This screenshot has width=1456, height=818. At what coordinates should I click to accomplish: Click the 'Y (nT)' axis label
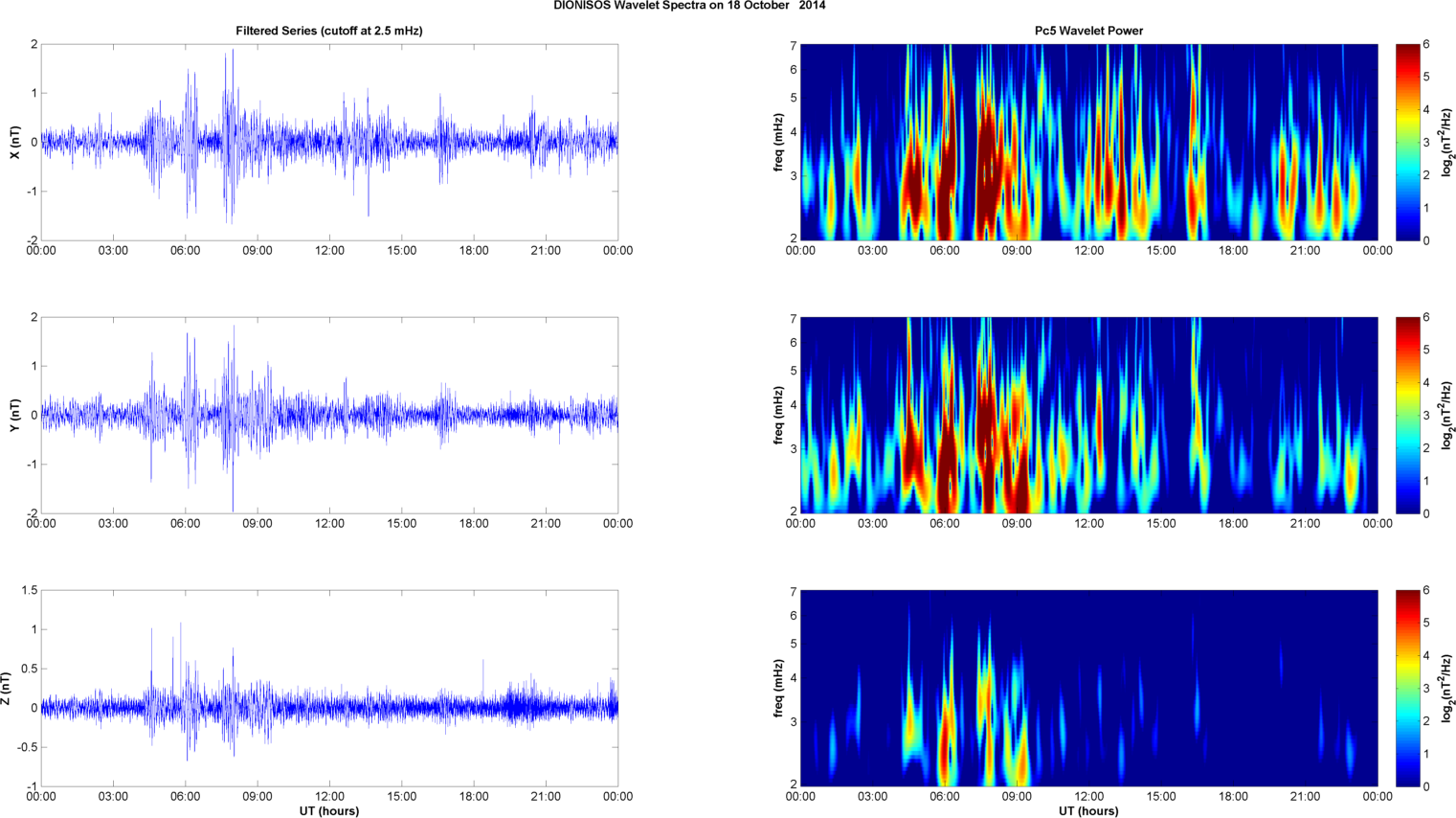[15, 416]
